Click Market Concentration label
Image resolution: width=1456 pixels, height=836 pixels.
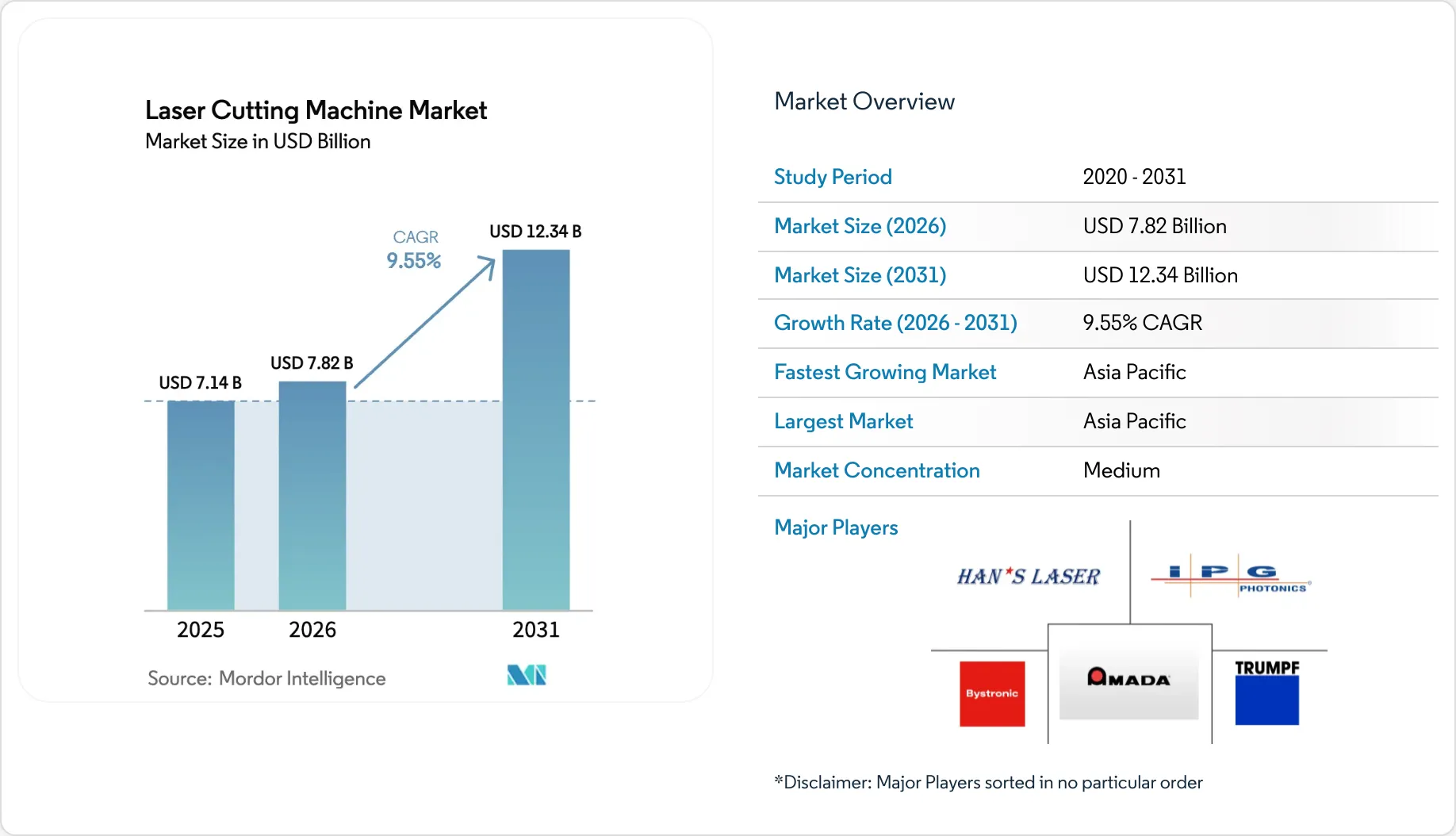[877, 470]
